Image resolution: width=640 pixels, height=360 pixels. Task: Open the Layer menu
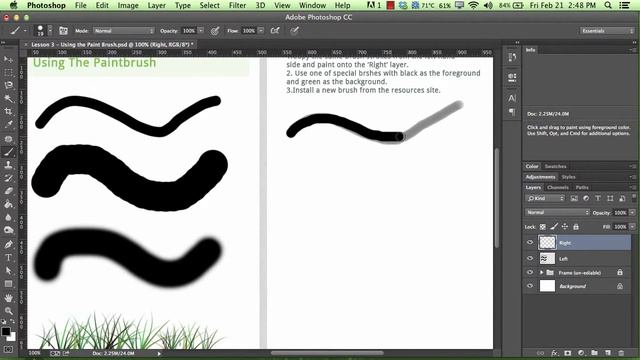157,5
